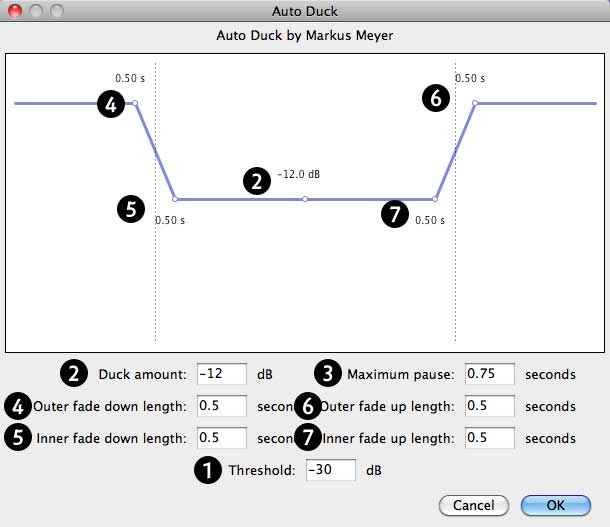Click the number 6 badge inside the graph

(x=435, y=98)
